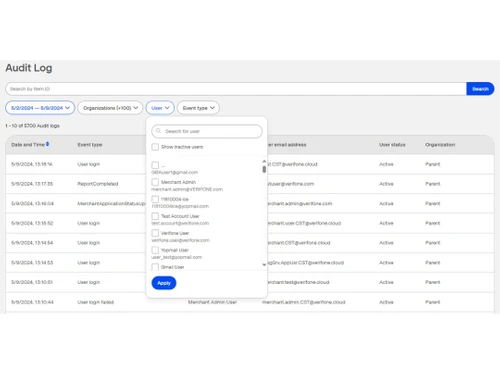
Task: Check the Gmail User checkbox
Action: click(155, 267)
